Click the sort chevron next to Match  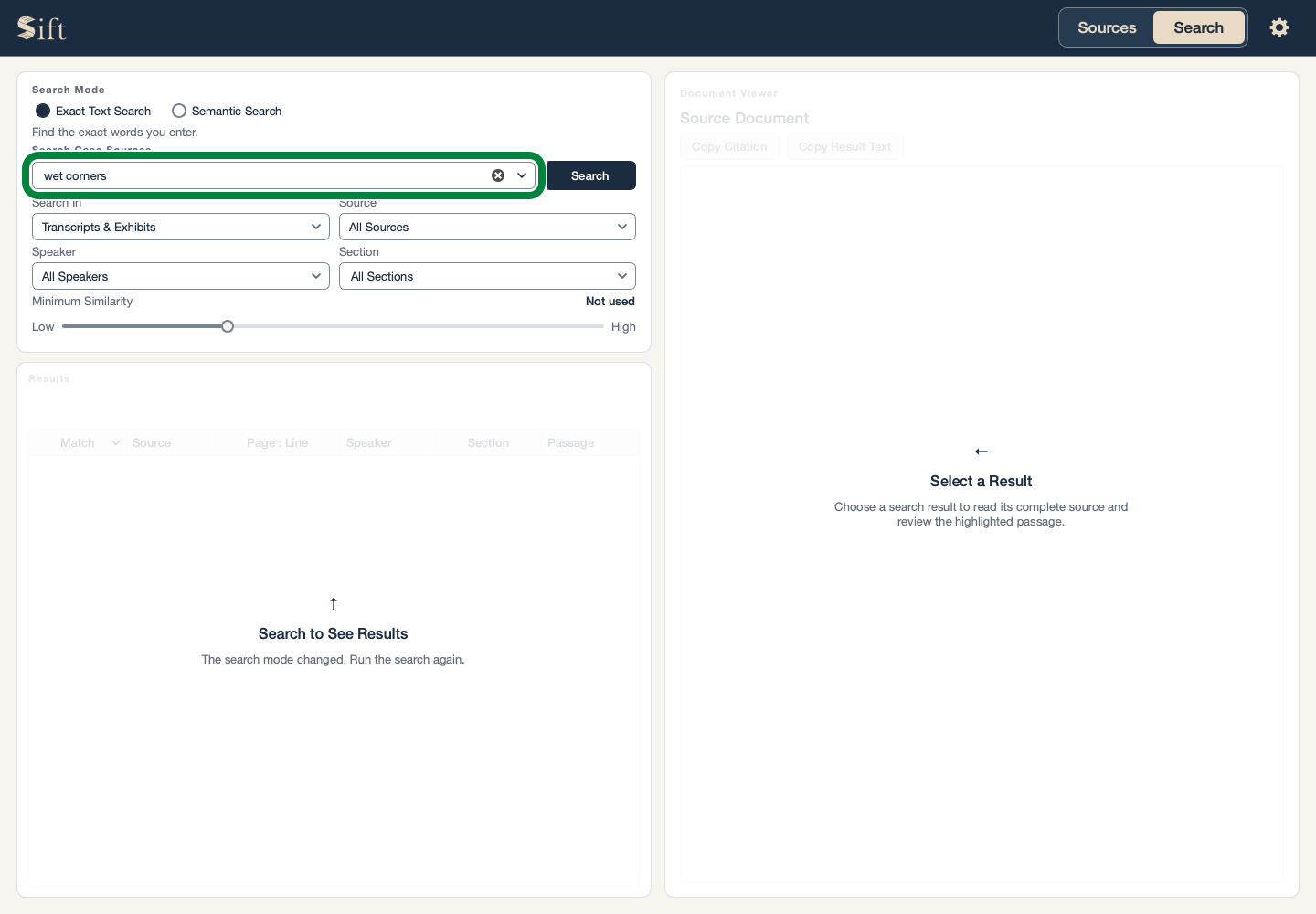116,442
